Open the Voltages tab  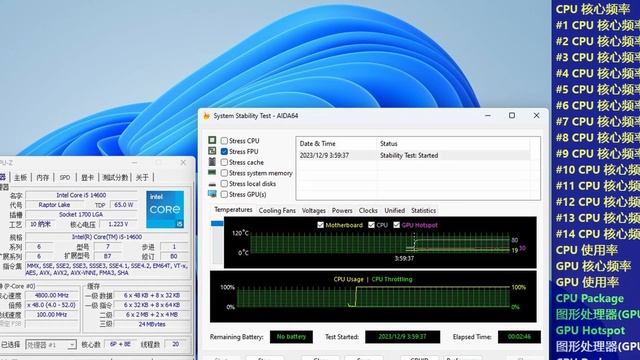point(313,211)
